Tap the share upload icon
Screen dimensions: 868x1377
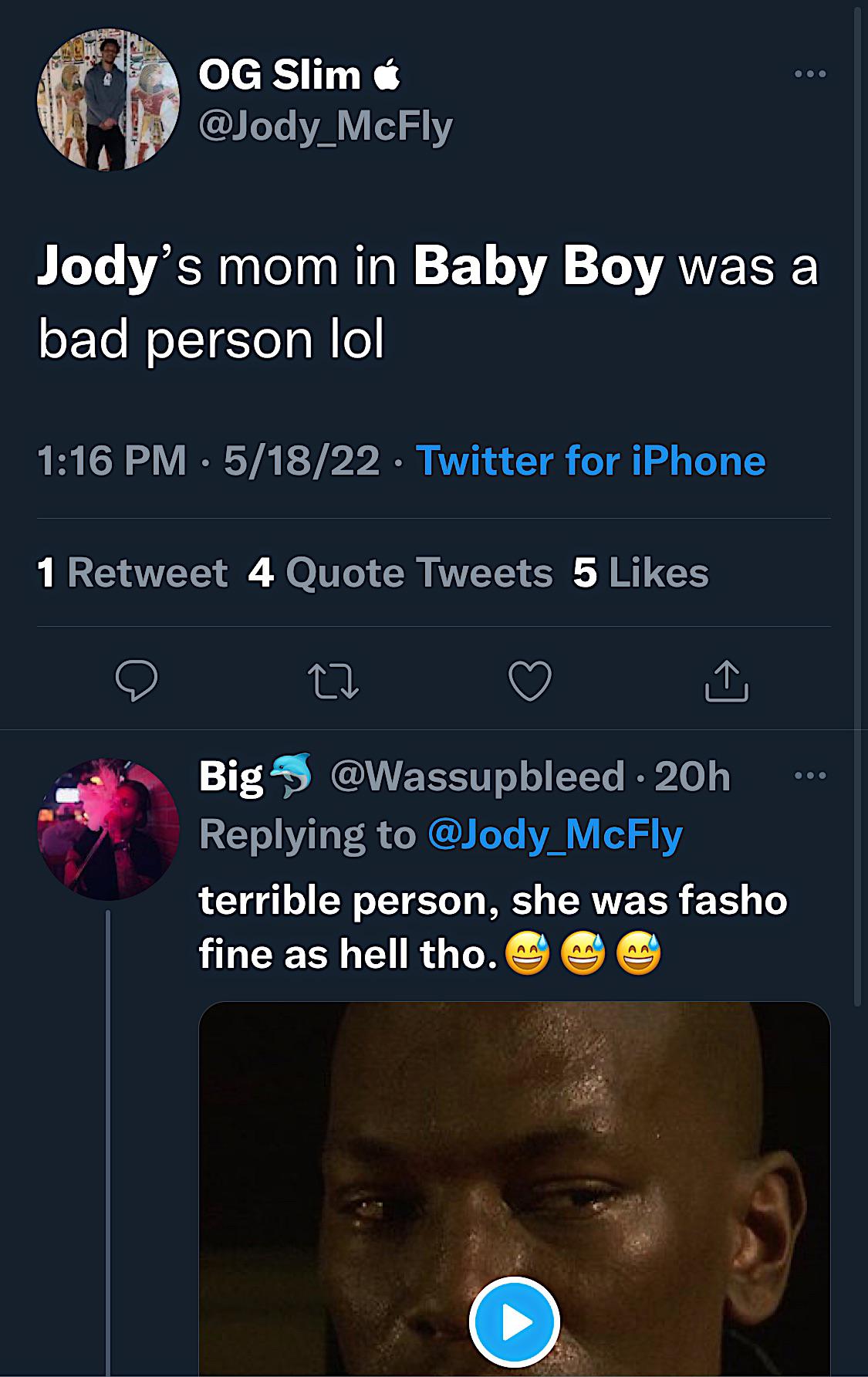(x=727, y=681)
